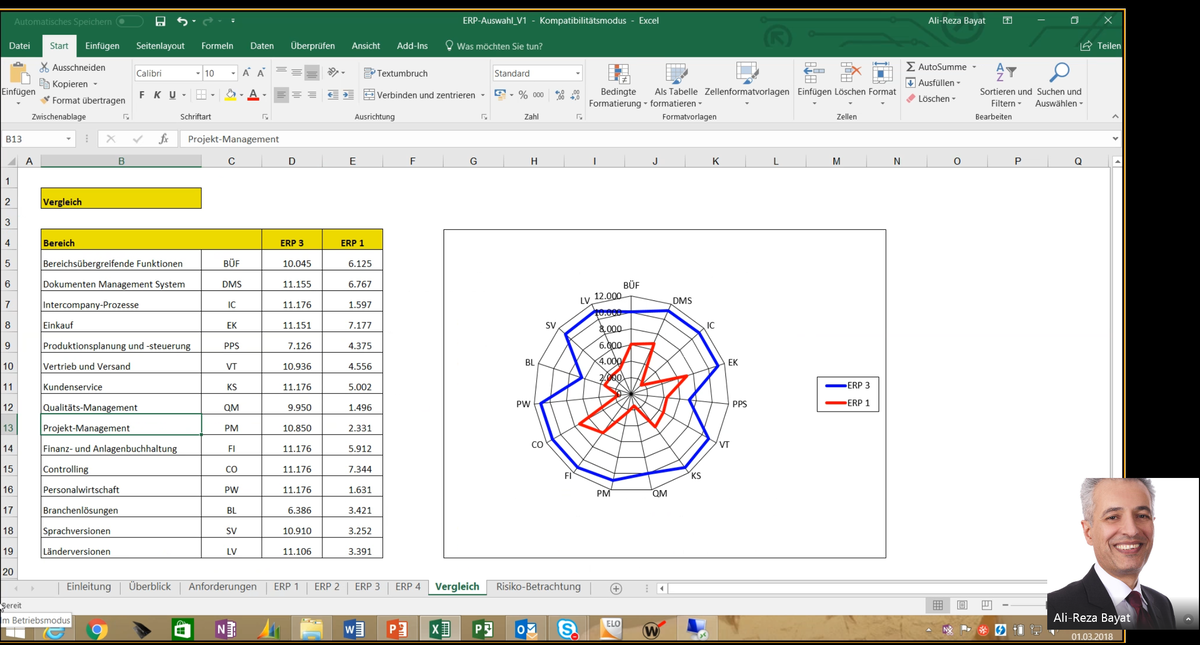Open the Formeln ribbon tab
This screenshot has width=1200, height=645.
pos(217,46)
